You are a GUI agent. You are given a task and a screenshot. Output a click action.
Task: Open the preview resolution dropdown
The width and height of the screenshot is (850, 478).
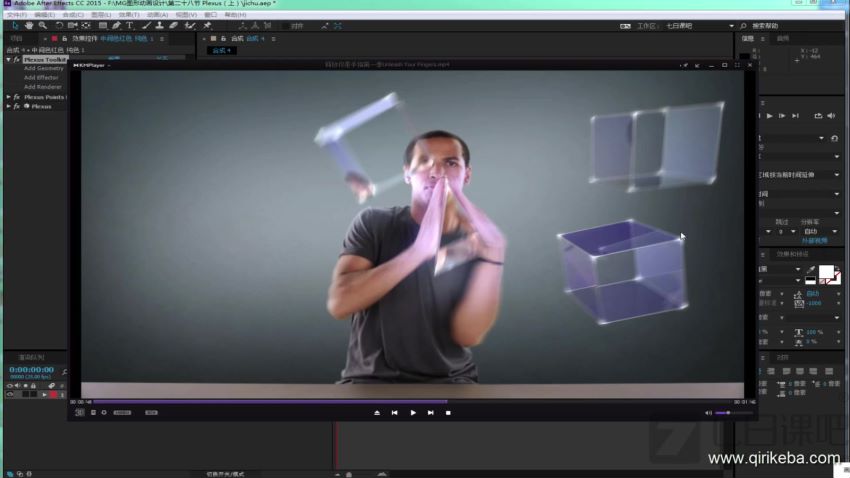pyautogui.click(x=834, y=231)
